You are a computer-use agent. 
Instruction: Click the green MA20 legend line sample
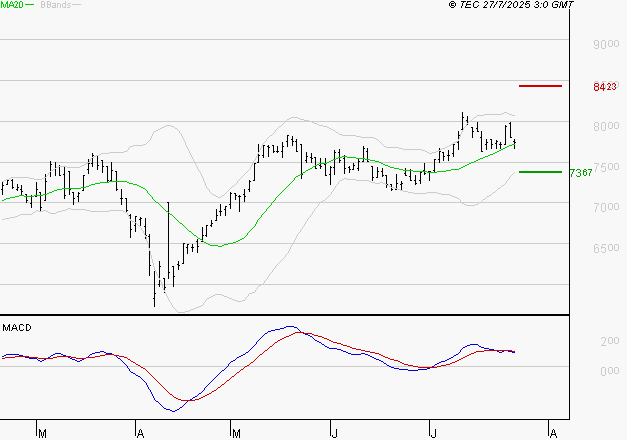click(x=31, y=6)
